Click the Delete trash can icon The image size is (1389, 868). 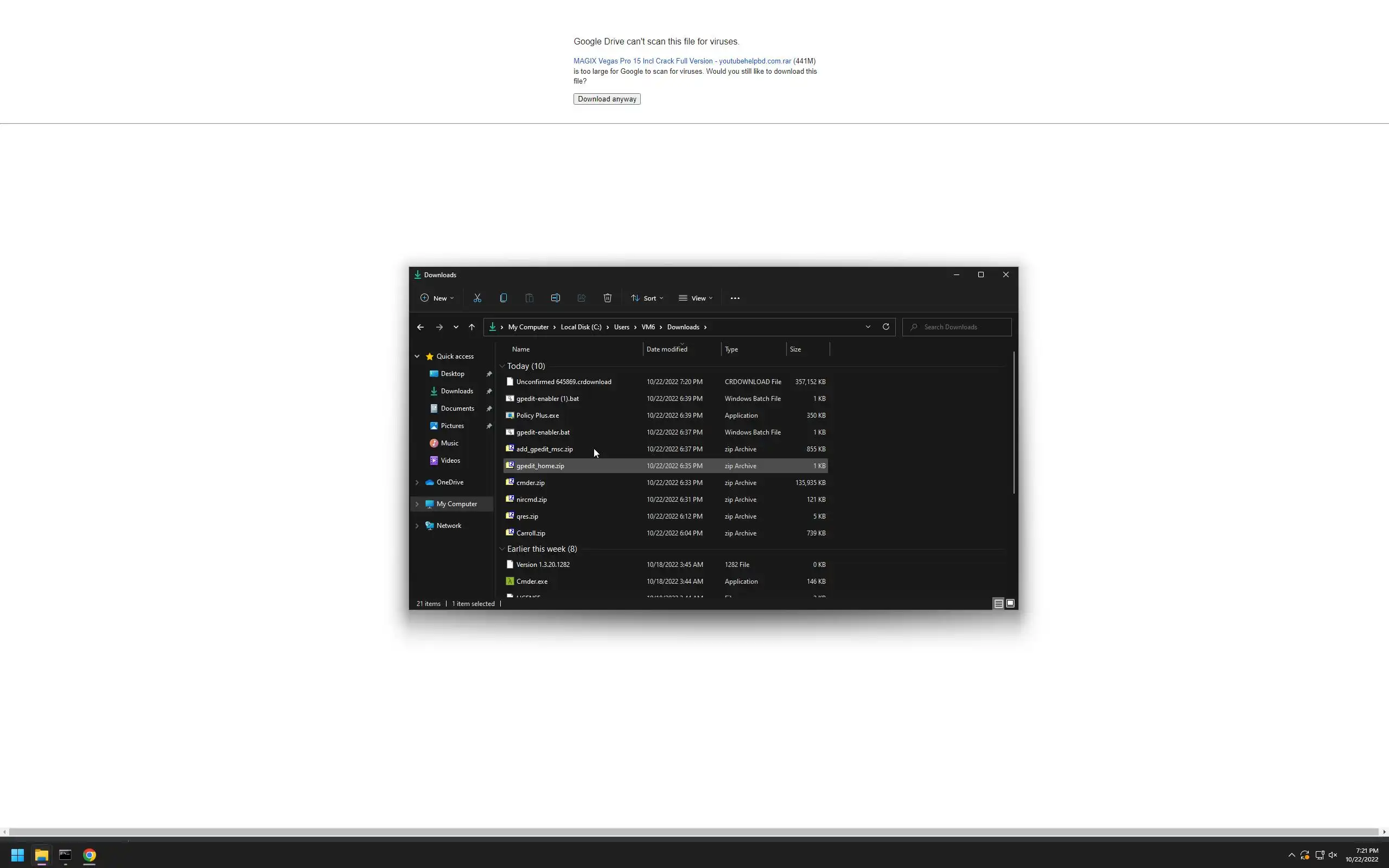click(x=607, y=298)
